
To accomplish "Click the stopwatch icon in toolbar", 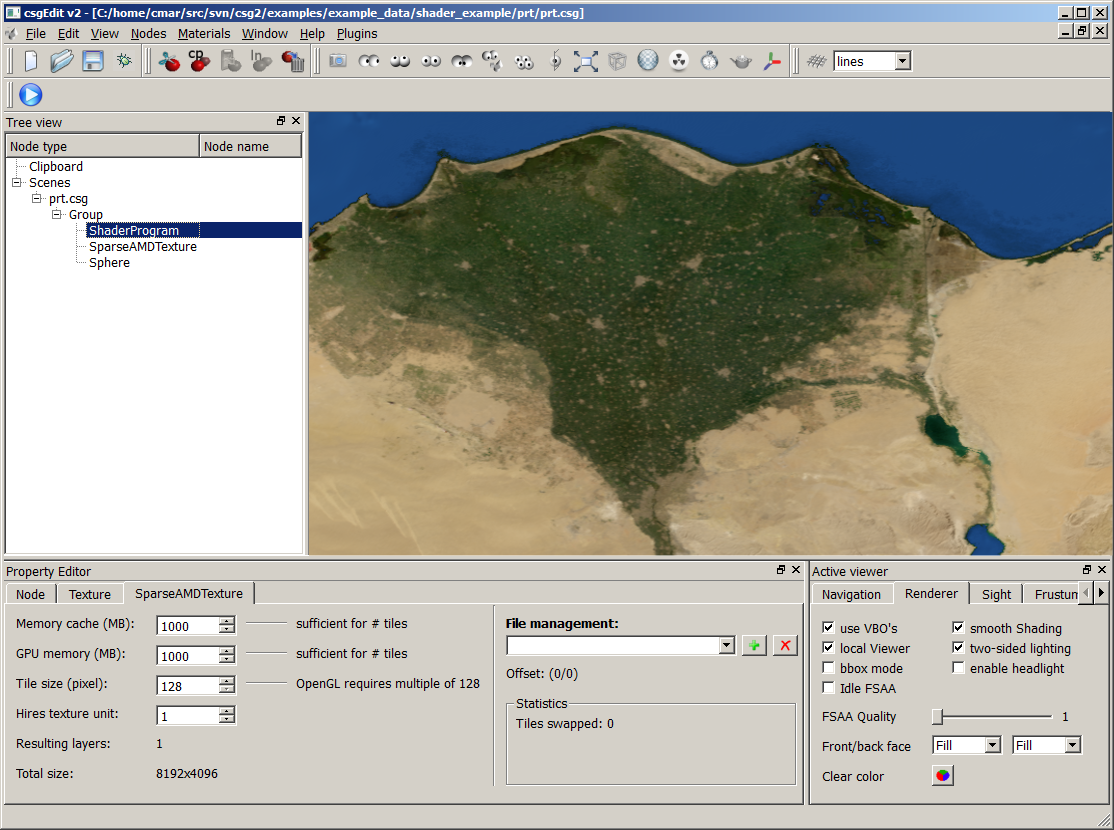I will (709, 61).
